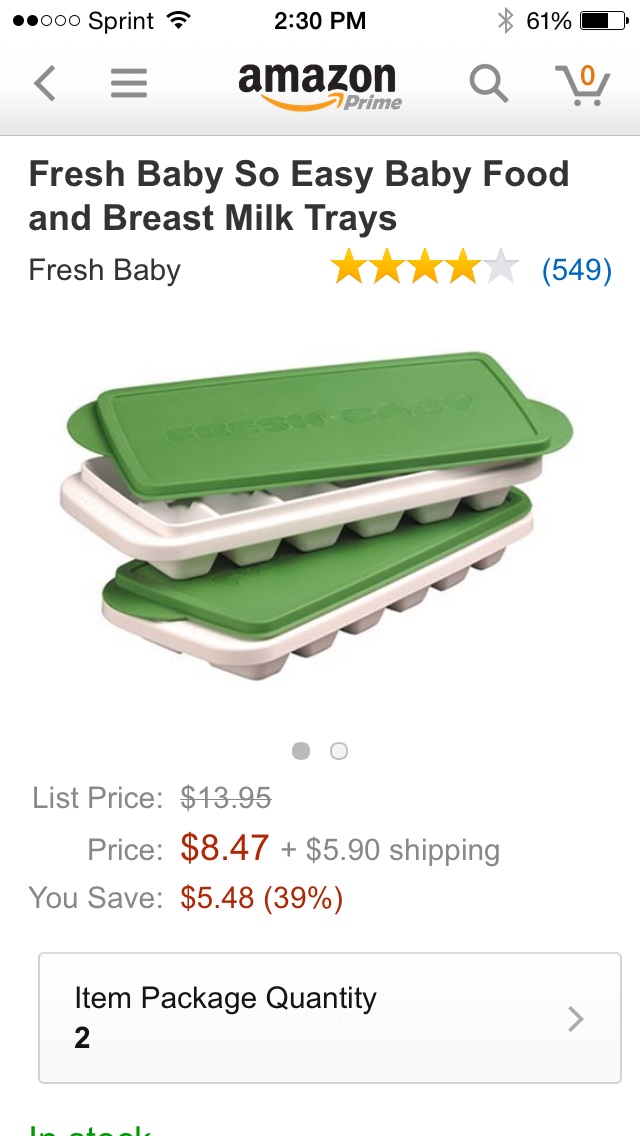Tap the $8.47 price
Screen dimensions: 640x1136
(225, 848)
